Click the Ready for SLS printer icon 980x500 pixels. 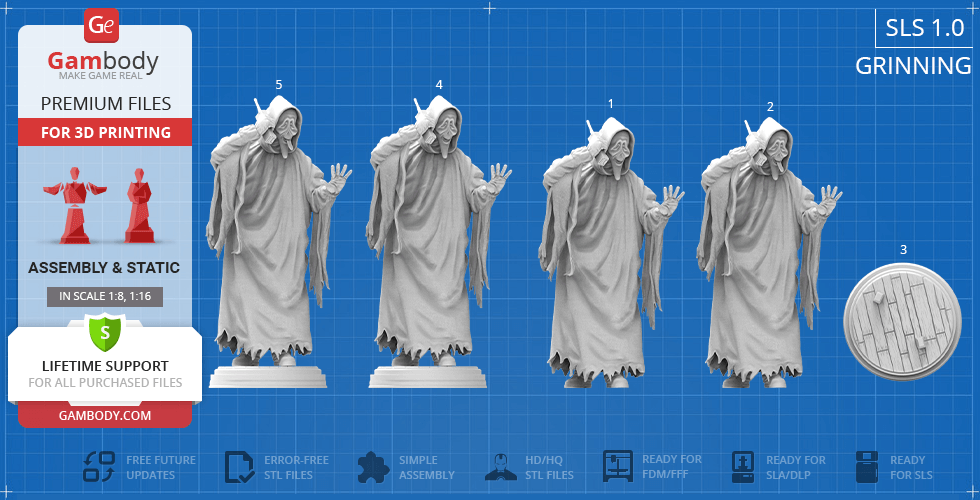867,467
